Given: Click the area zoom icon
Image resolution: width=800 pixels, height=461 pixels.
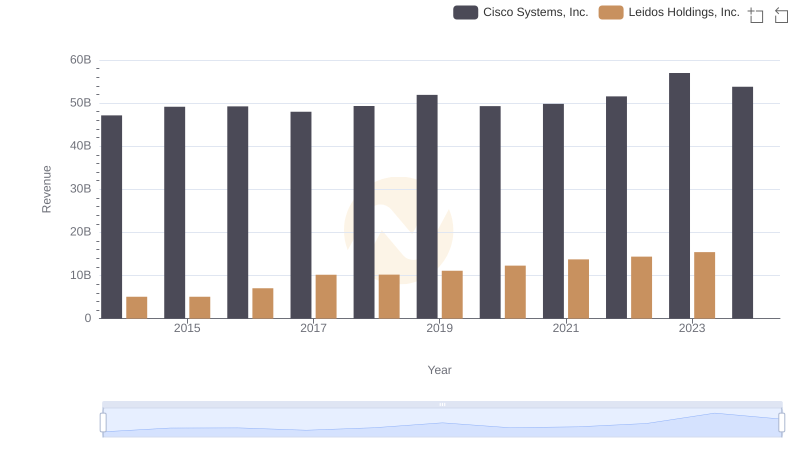Looking at the screenshot, I should pyautogui.click(x=756, y=15).
